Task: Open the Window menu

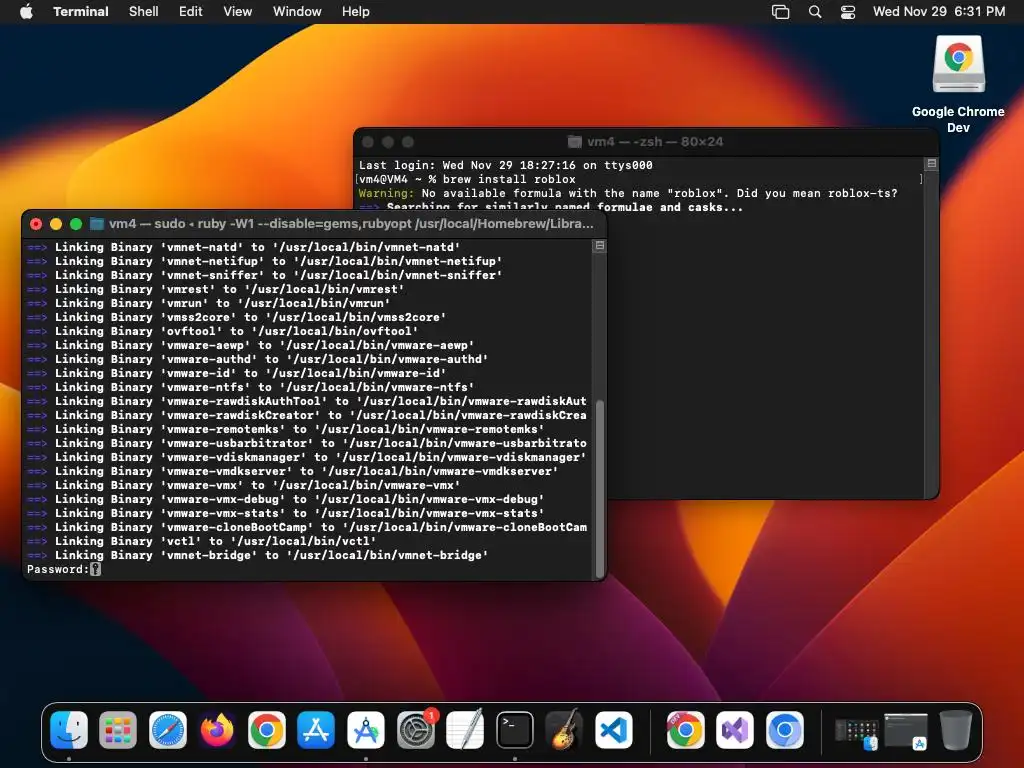Action: pyautogui.click(x=296, y=11)
